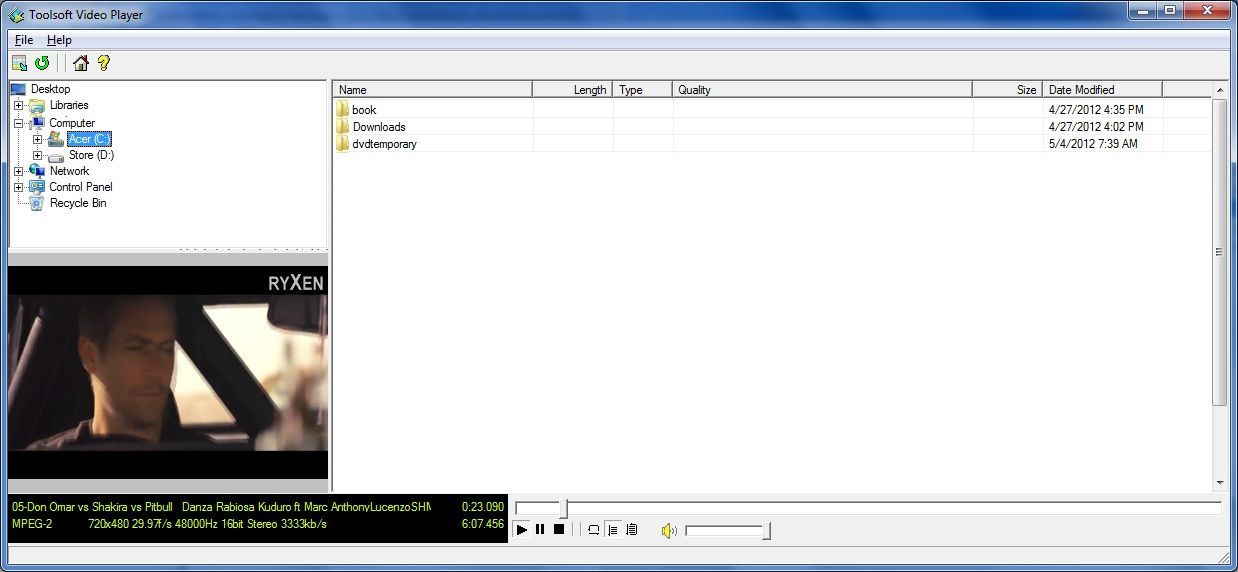Screen dimensions: 1238x572
Task: Click the scrollbar down arrow
Action: 1220,485
